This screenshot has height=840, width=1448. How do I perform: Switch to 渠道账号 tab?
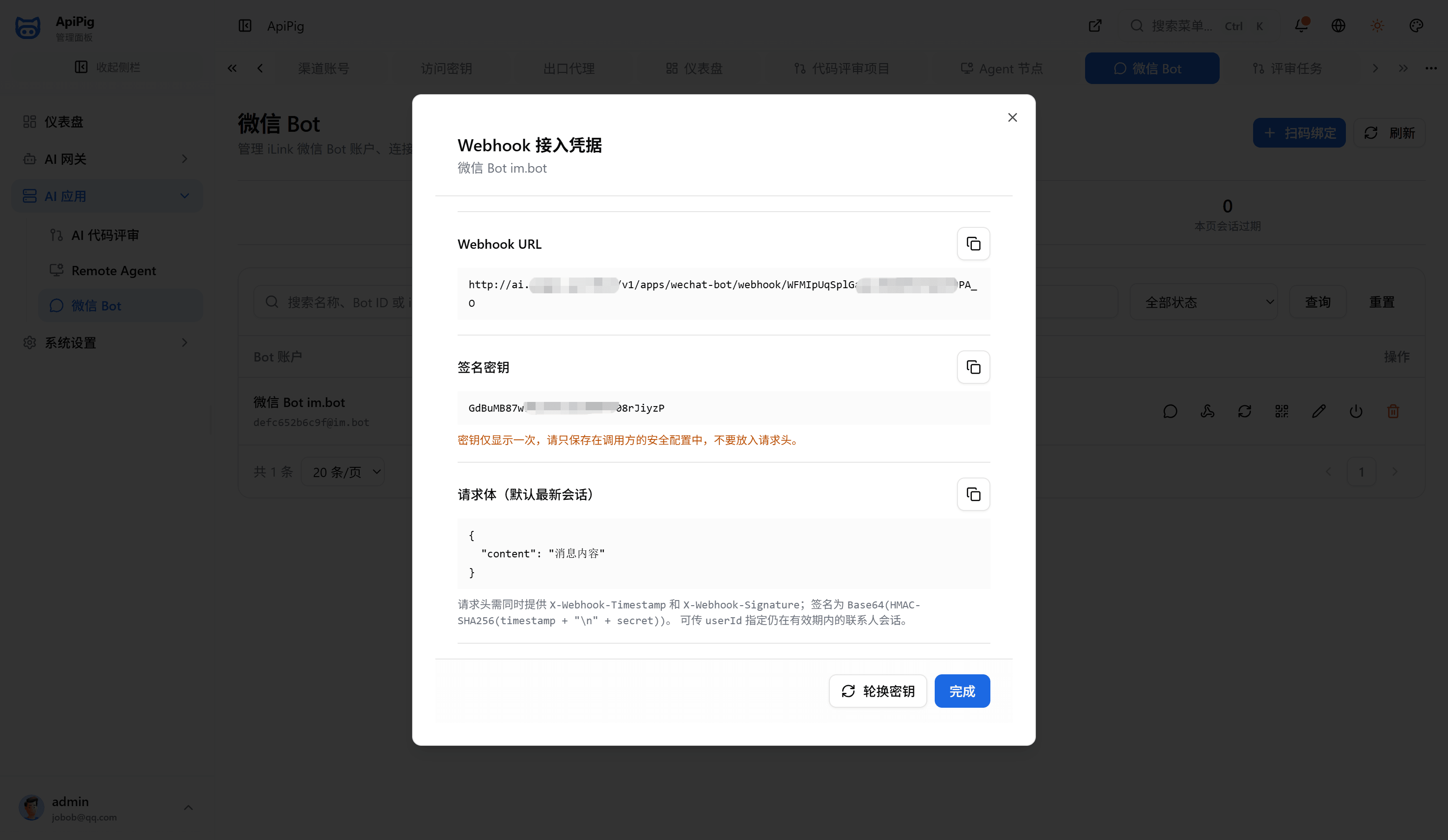pos(323,68)
